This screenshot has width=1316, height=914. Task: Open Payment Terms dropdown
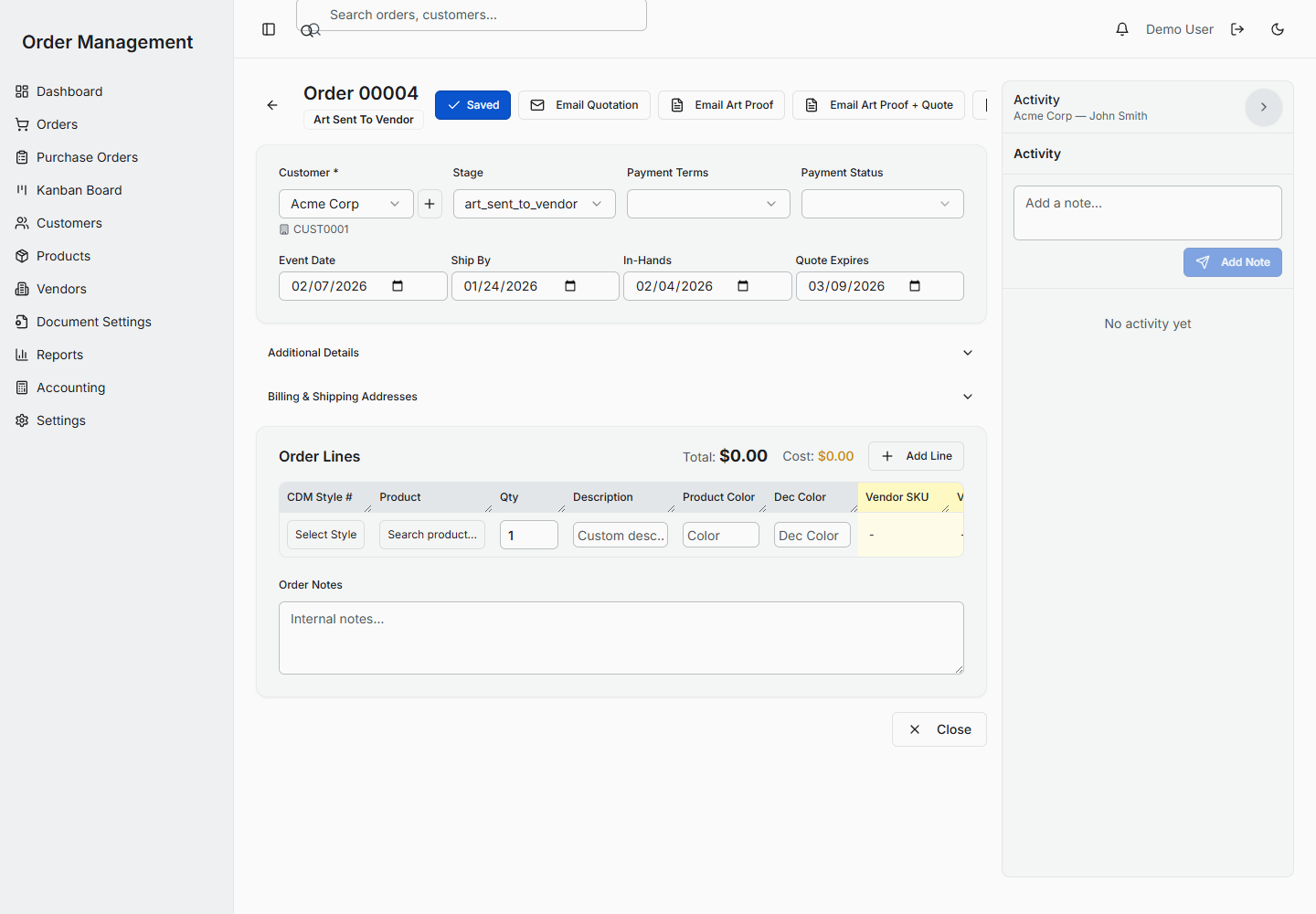[x=708, y=204]
